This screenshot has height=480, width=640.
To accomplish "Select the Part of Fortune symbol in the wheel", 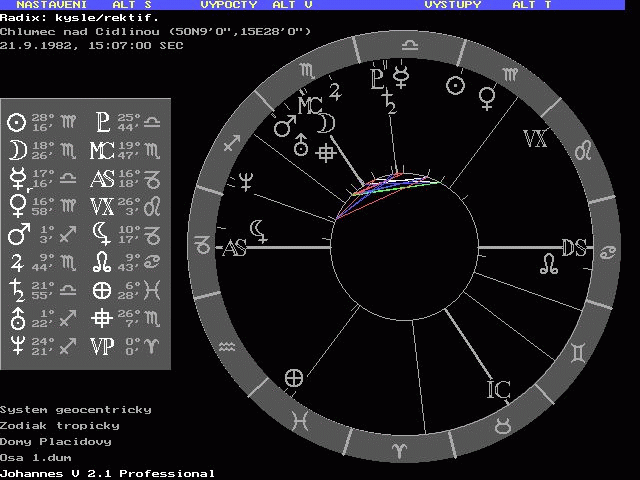I will tap(294, 377).
